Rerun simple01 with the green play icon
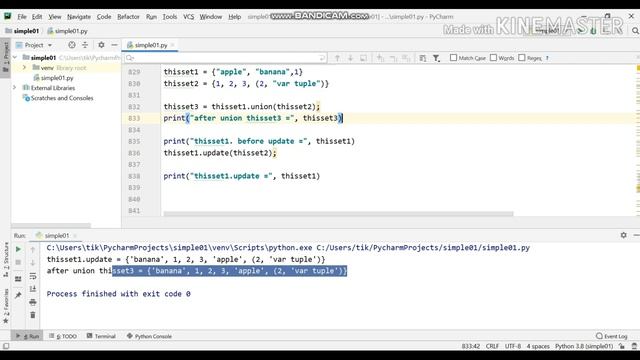Image resolution: width=640 pixels, height=360 pixels. (18, 249)
